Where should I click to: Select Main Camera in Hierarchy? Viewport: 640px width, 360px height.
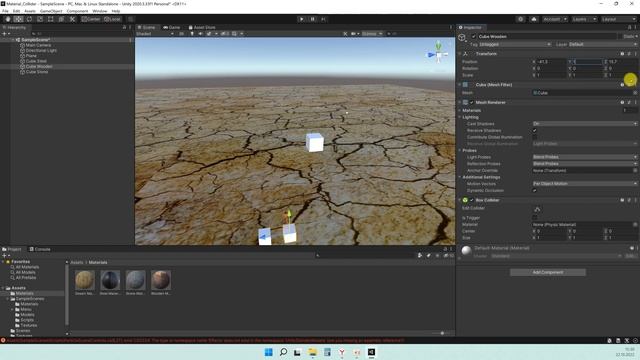[38, 45]
